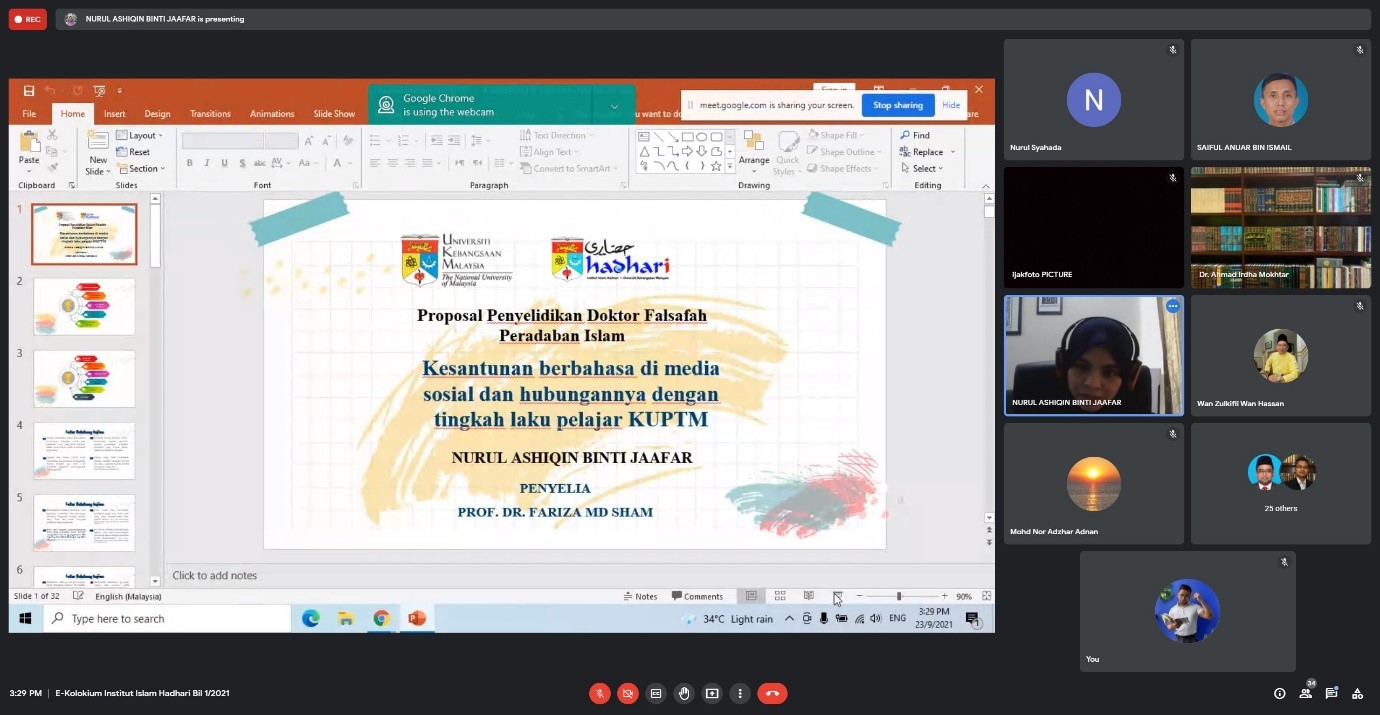
Task: Leave the call with the red hang-up button
Action: [772, 693]
